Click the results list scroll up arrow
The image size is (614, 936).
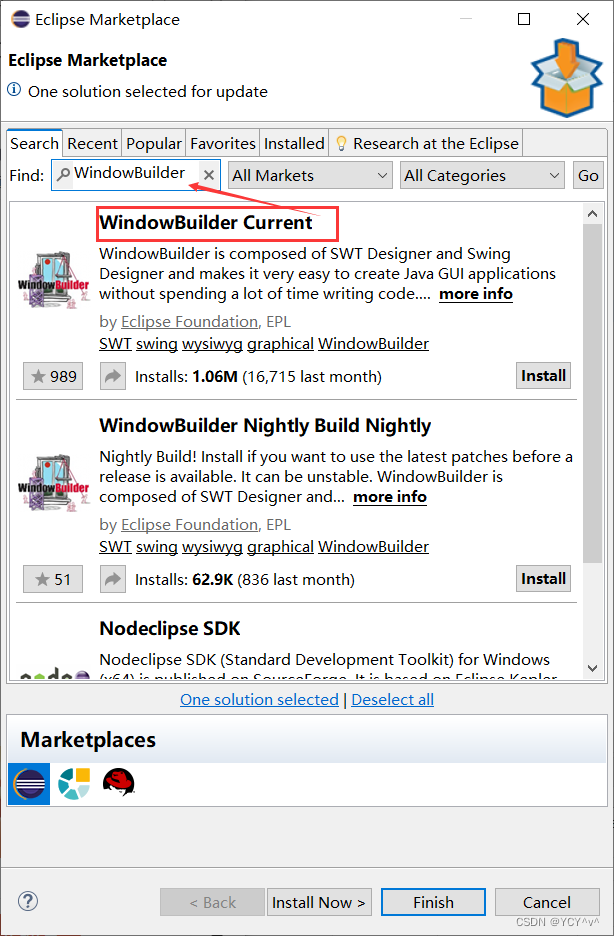[x=593, y=214]
